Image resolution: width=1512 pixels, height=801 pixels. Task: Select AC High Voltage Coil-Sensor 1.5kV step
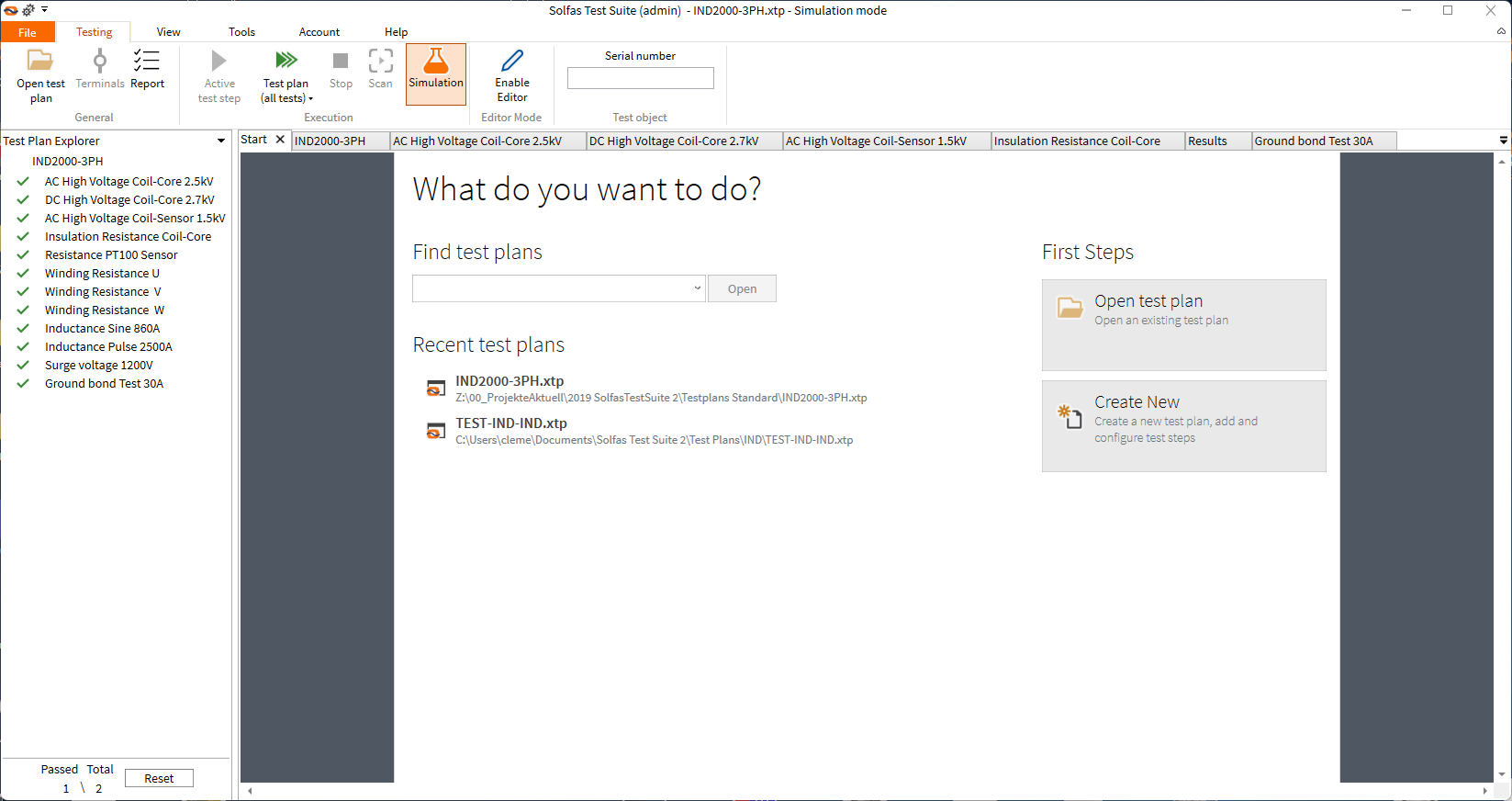(135, 218)
